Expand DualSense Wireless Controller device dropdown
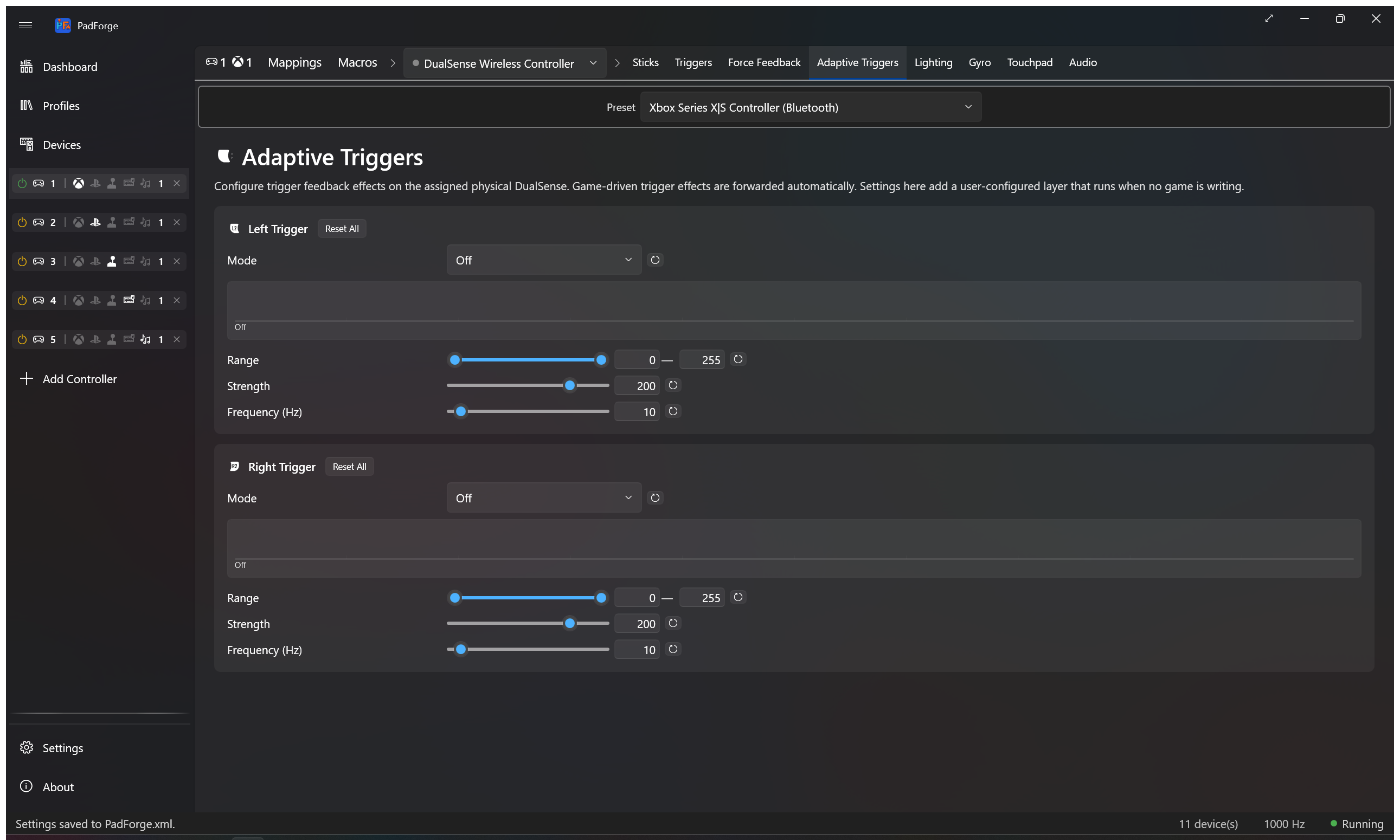Image resolution: width=1400 pixels, height=840 pixels. pyautogui.click(x=505, y=63)
